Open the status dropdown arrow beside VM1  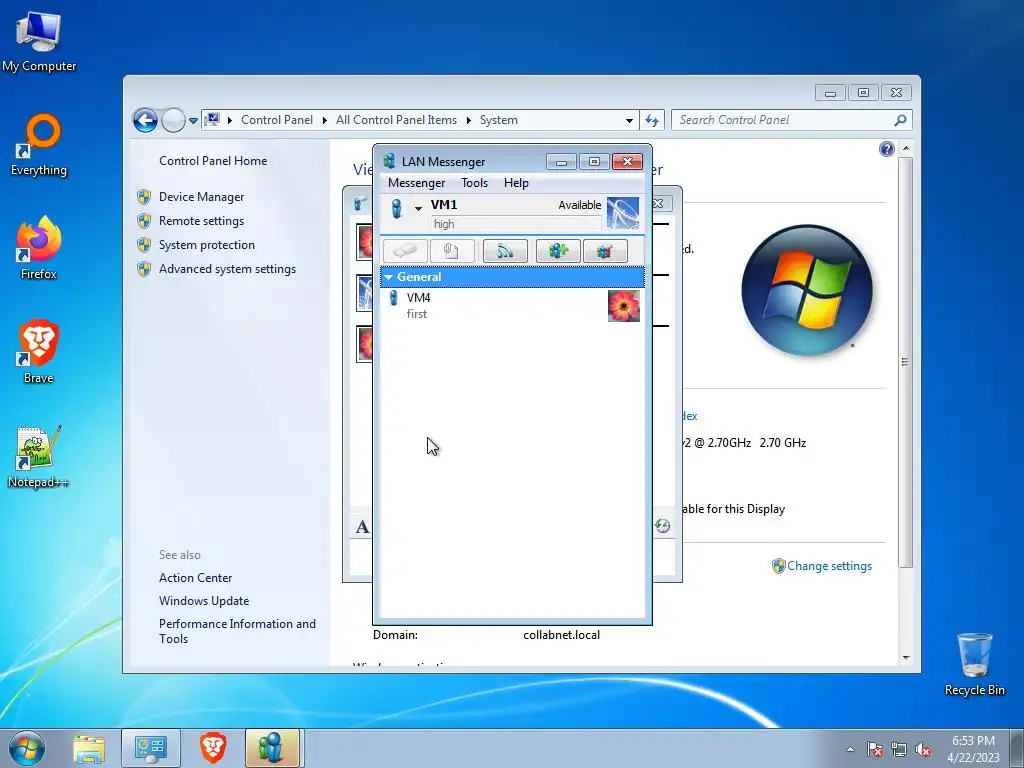tap(418, 208)
